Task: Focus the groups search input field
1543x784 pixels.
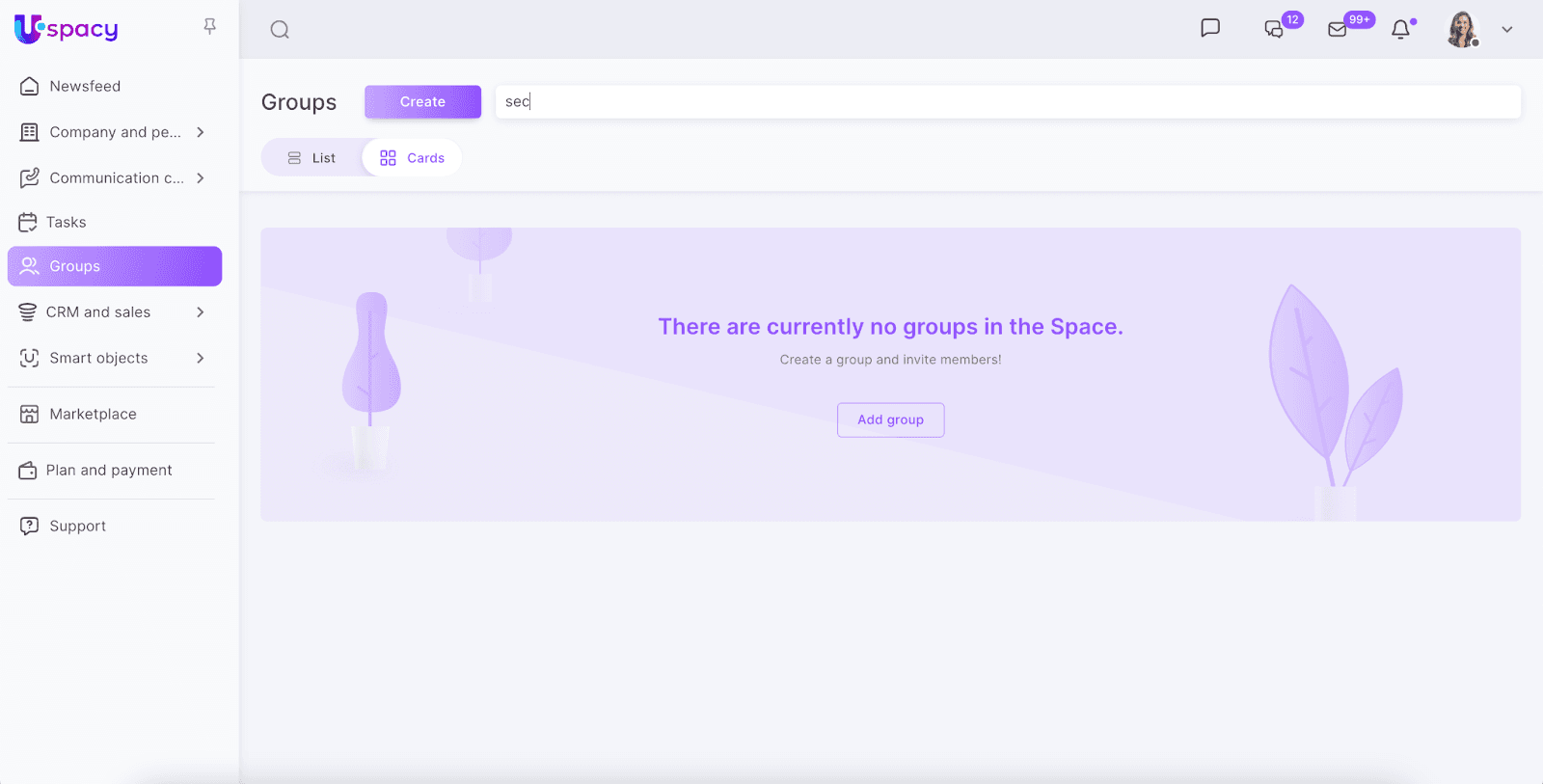Action: point(1008,102)
